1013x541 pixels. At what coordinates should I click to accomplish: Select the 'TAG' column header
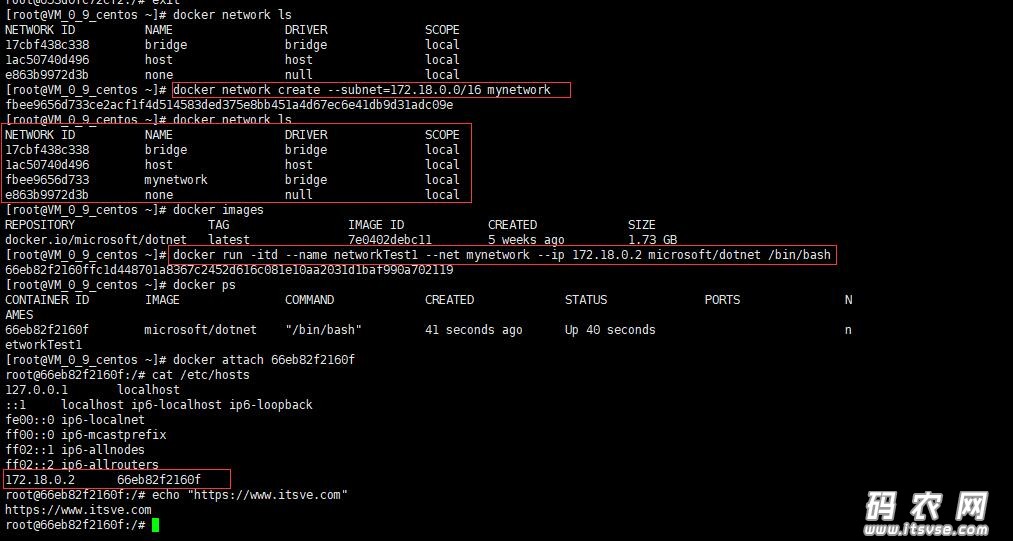coord(218,225)
